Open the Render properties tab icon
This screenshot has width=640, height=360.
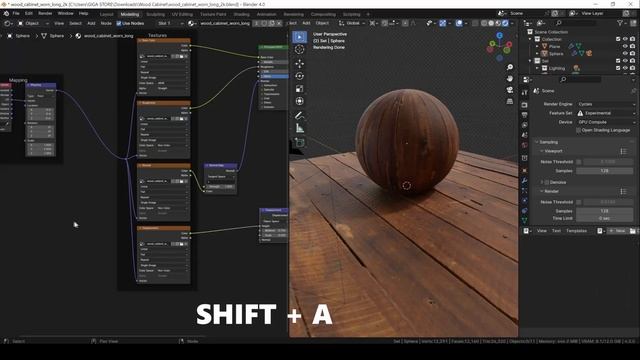point(524,105)
